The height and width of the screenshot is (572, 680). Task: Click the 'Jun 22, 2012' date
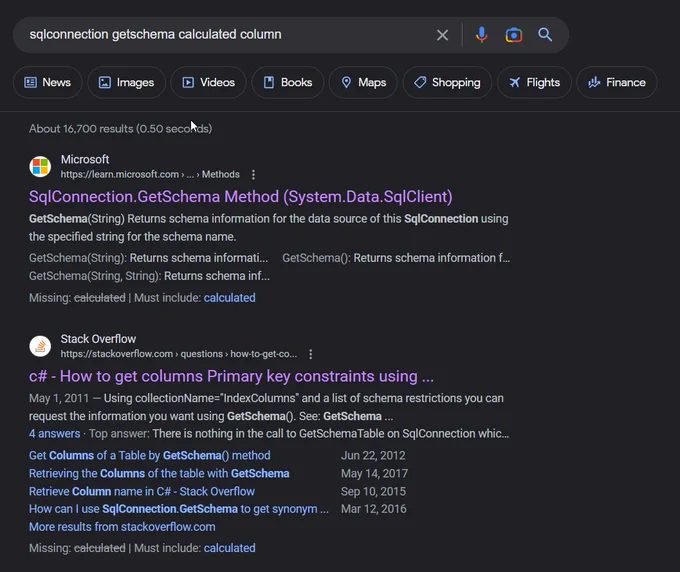pyautogui.click(x=373, y=455)
